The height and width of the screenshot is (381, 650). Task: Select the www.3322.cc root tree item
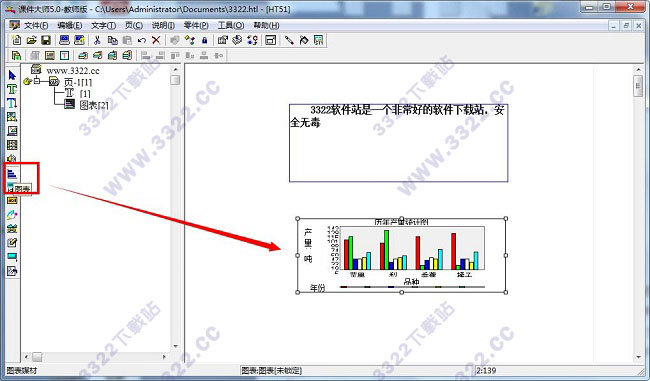click(73, 70)
